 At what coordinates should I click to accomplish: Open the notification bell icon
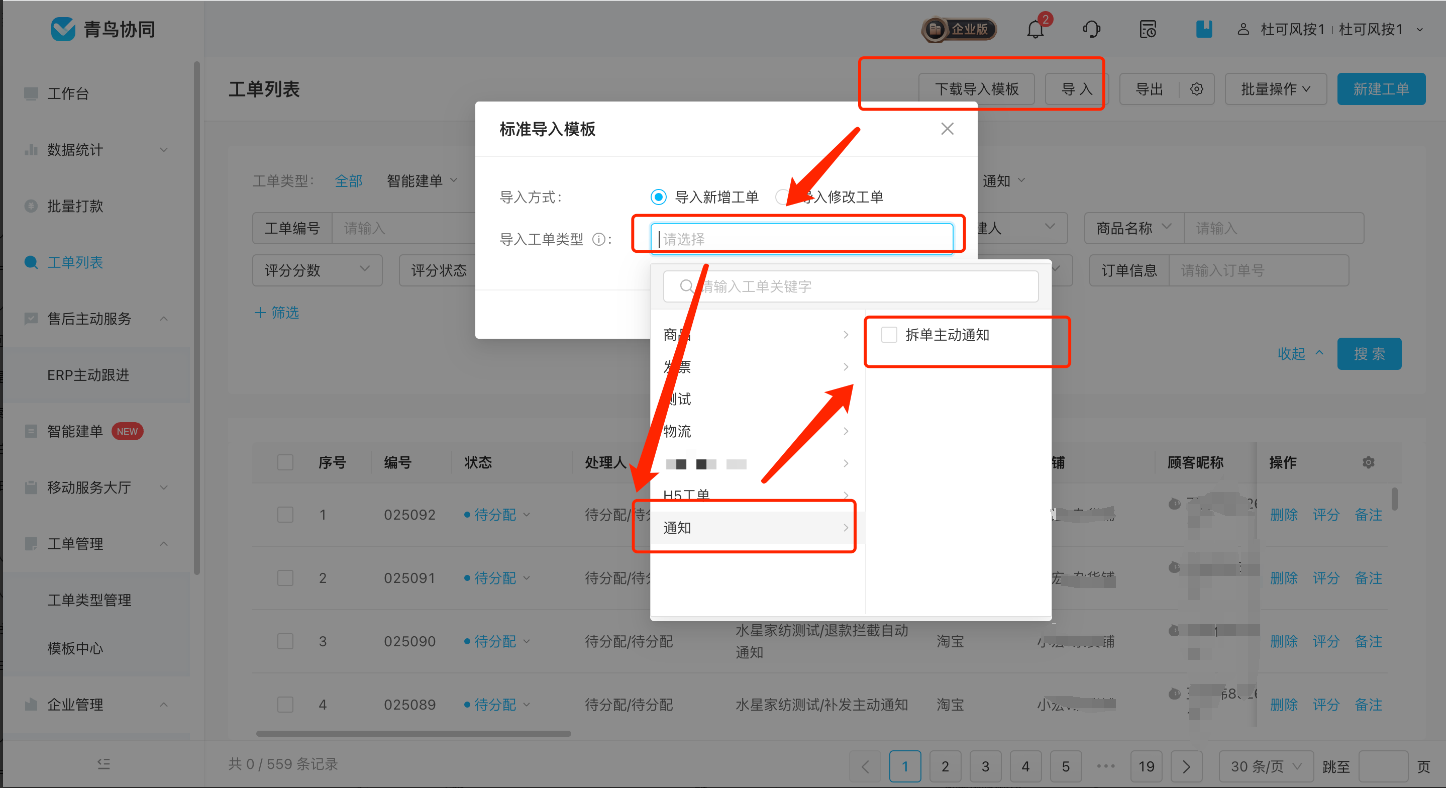(1035, 29)
